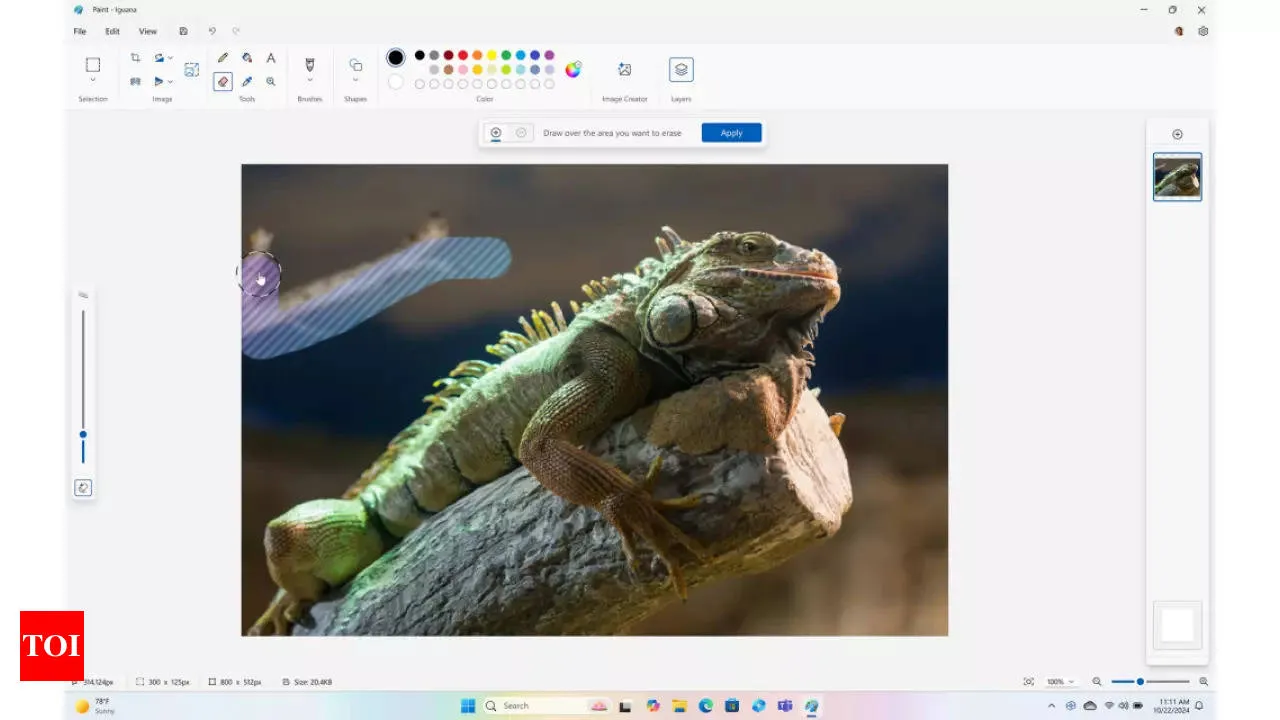Open the File menu
The height and width of the screenshot is (720, 1280).
pos(80,31)
